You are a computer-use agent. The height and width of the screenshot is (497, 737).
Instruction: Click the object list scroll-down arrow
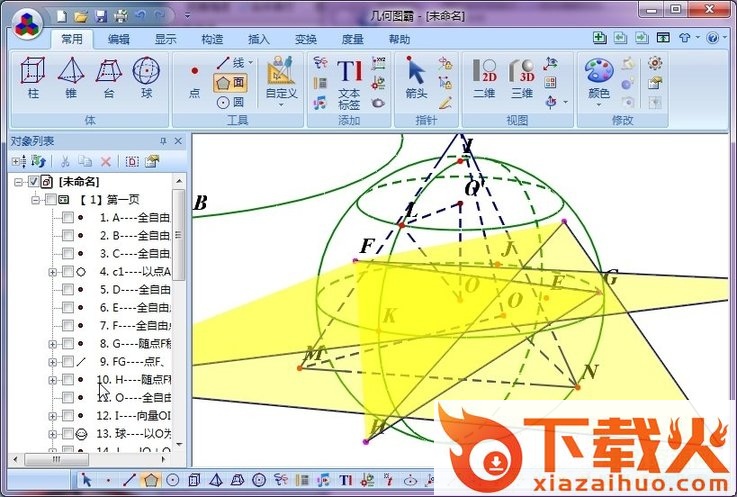click(179, 444)
